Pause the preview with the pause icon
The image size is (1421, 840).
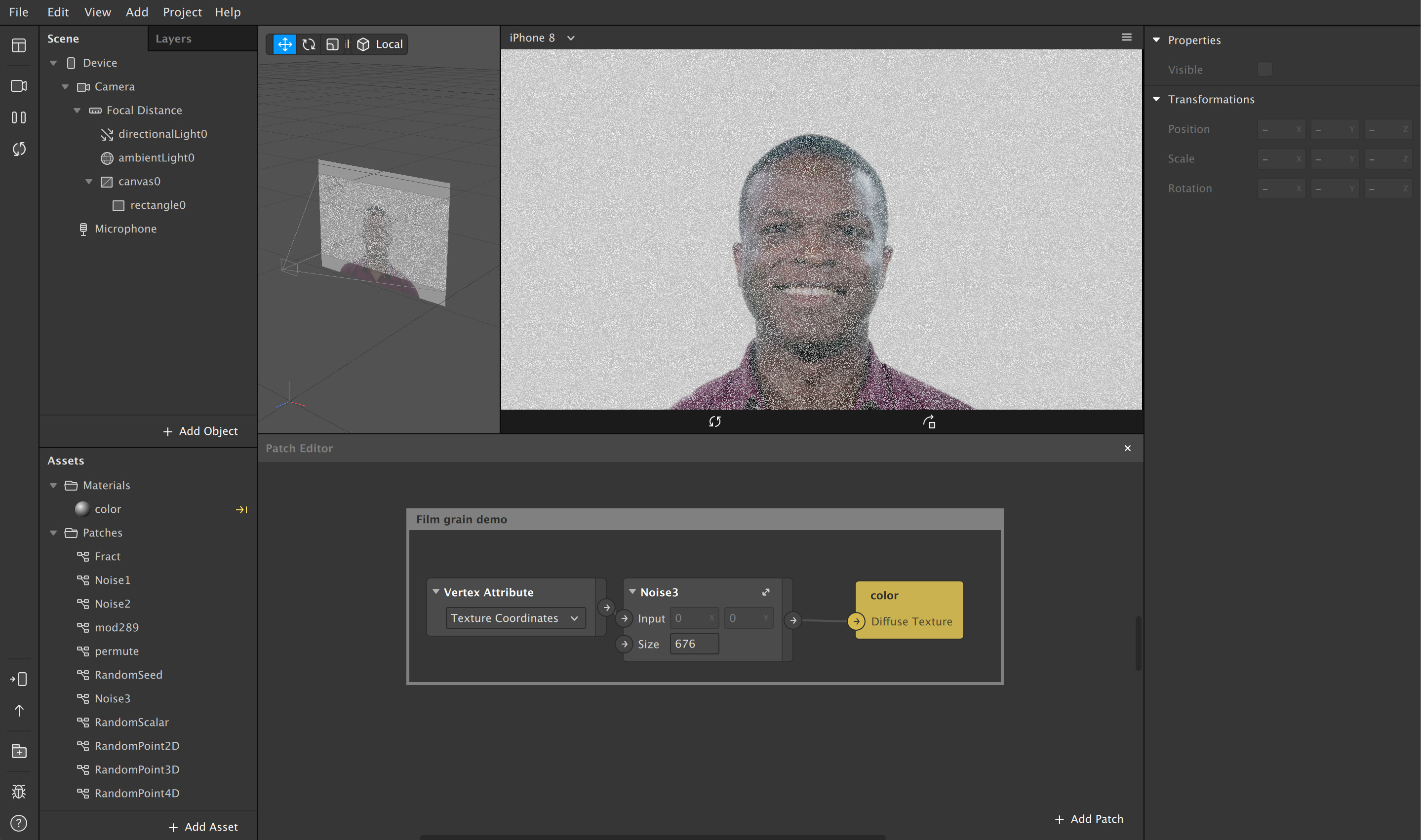[x=19, y=117]
